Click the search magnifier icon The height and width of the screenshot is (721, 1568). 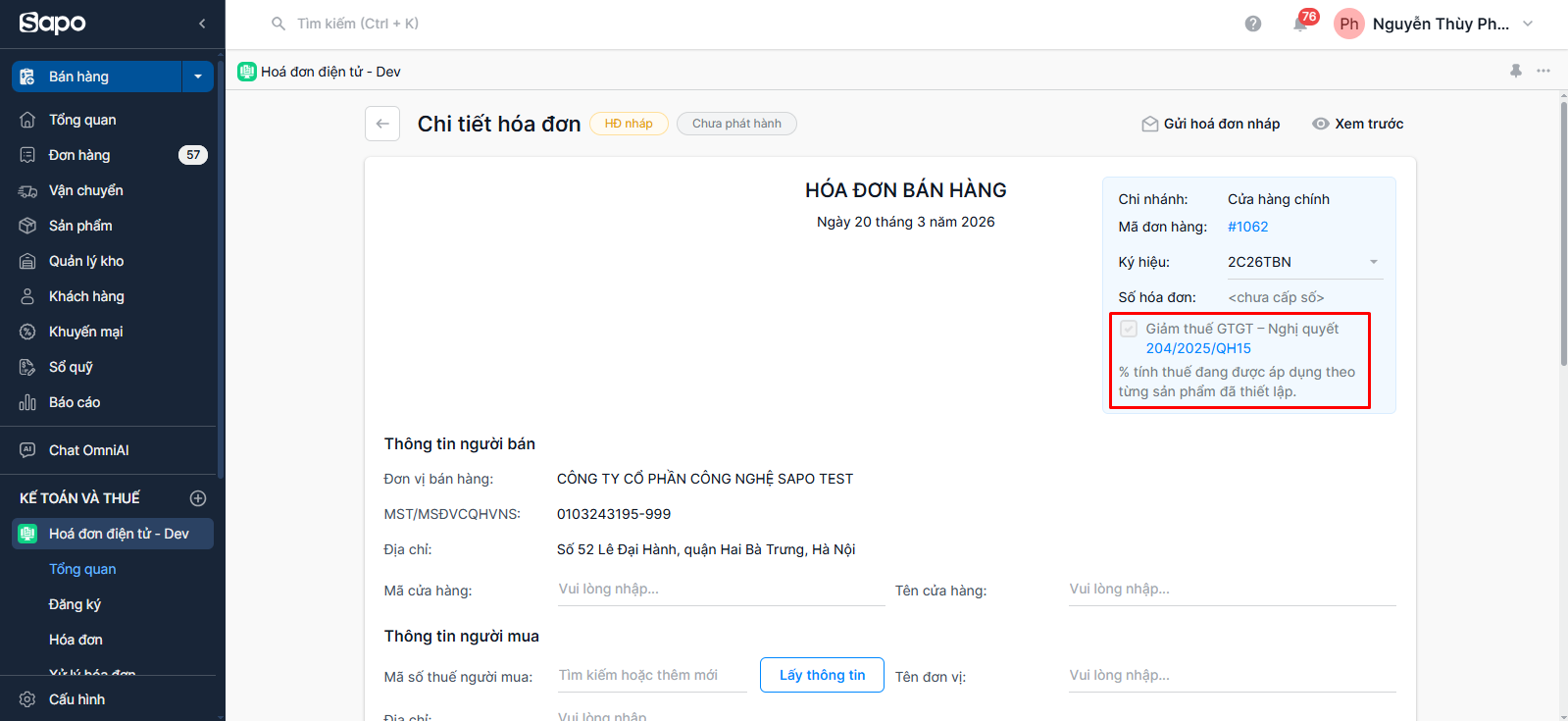[278, 24]
